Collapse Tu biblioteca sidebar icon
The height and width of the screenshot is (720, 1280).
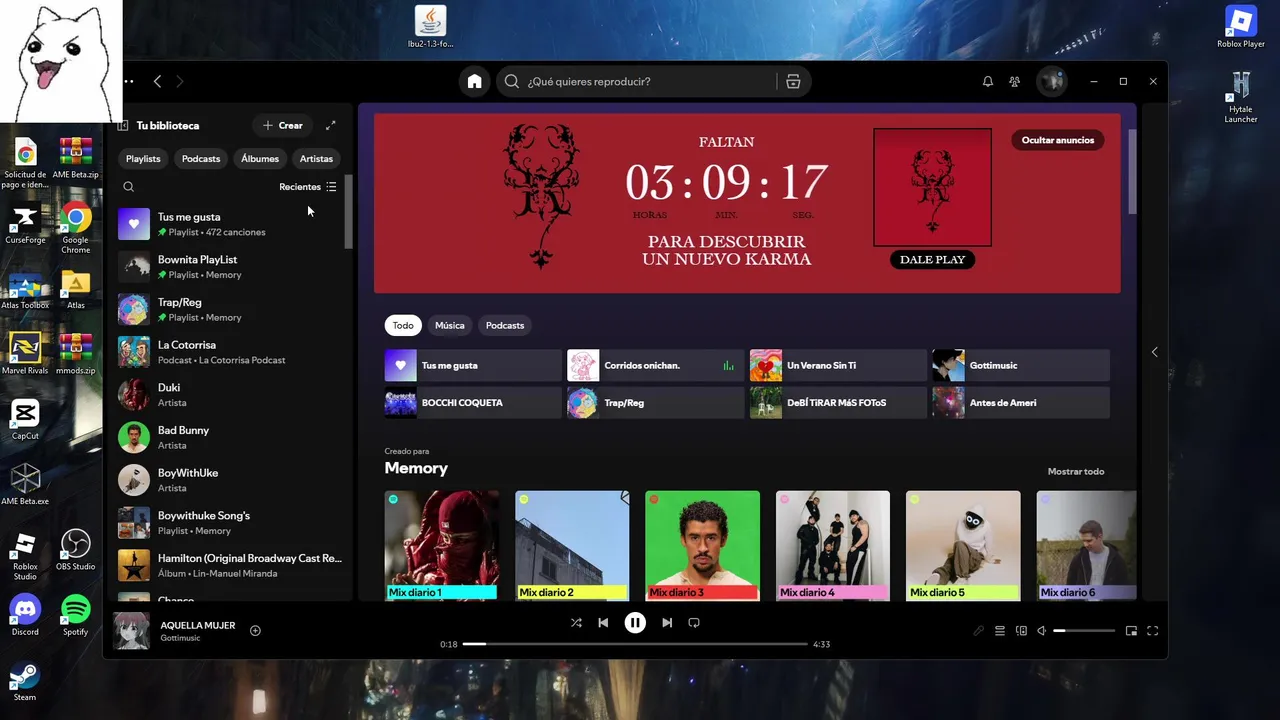pyautogui.click(x=123, y=126)
